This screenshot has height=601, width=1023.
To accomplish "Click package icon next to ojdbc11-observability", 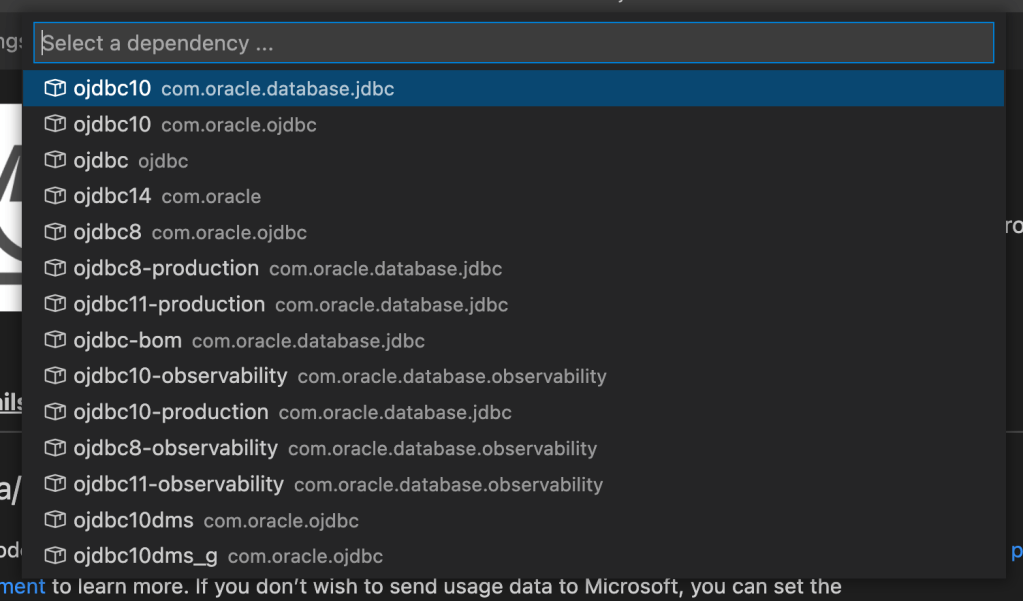I will [55, 485].
